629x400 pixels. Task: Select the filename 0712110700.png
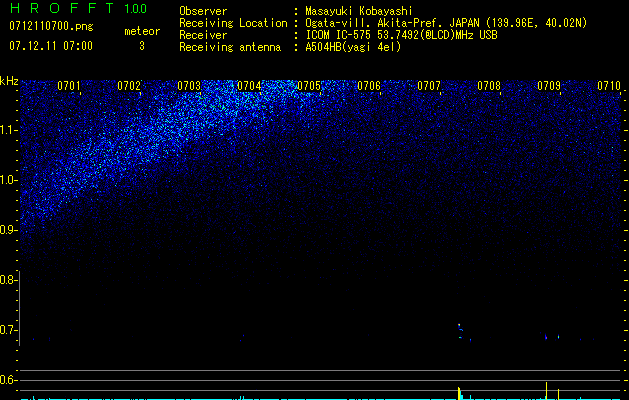click(51, 27)
